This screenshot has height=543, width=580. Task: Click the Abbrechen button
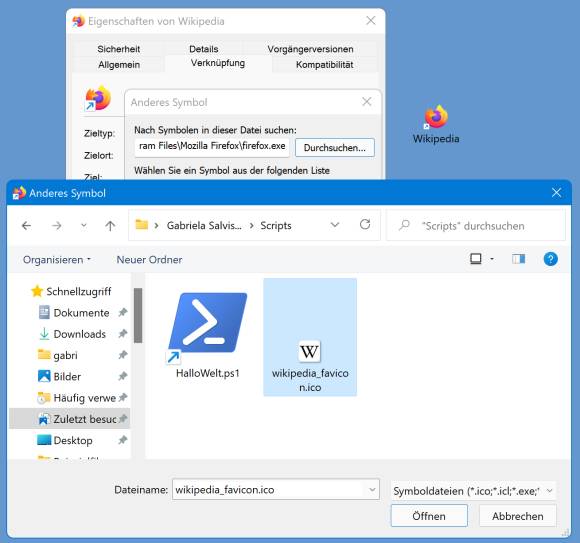coord(517,516)
